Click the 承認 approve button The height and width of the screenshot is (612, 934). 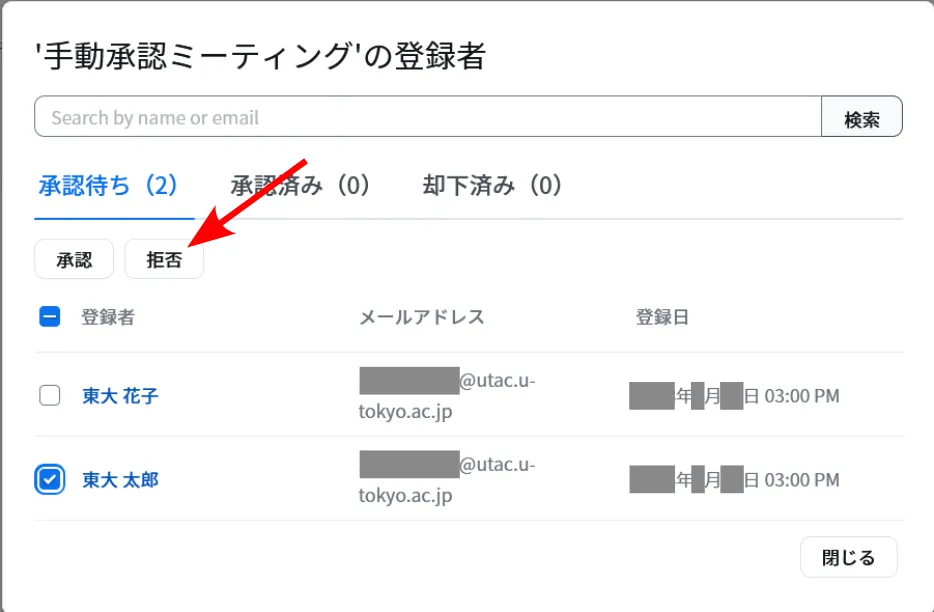pyautogui.click(x=74, y=260)
